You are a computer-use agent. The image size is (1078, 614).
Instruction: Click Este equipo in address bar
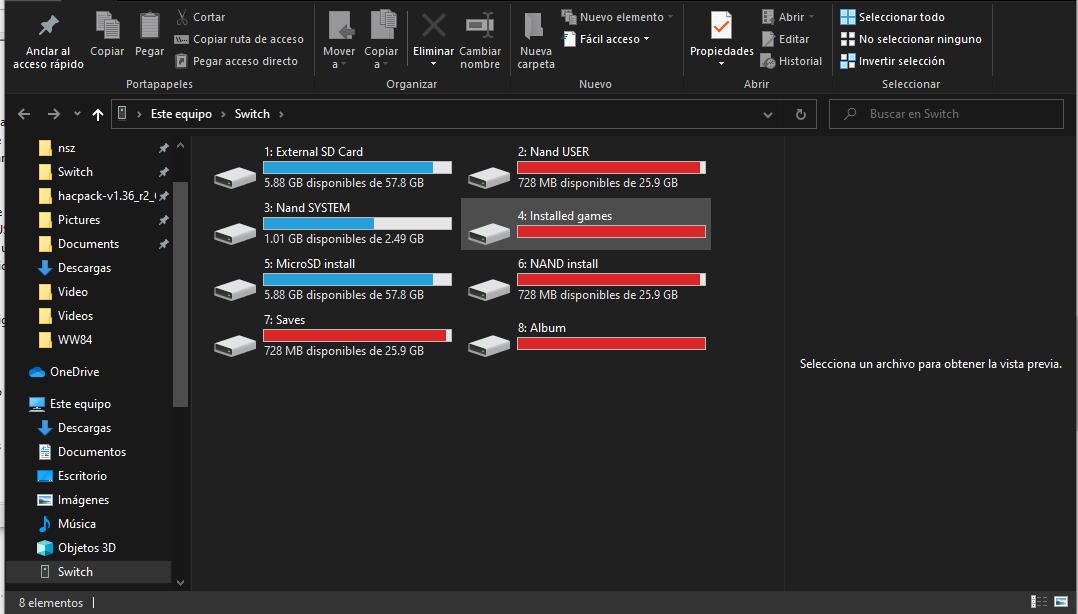pos(182,114)
